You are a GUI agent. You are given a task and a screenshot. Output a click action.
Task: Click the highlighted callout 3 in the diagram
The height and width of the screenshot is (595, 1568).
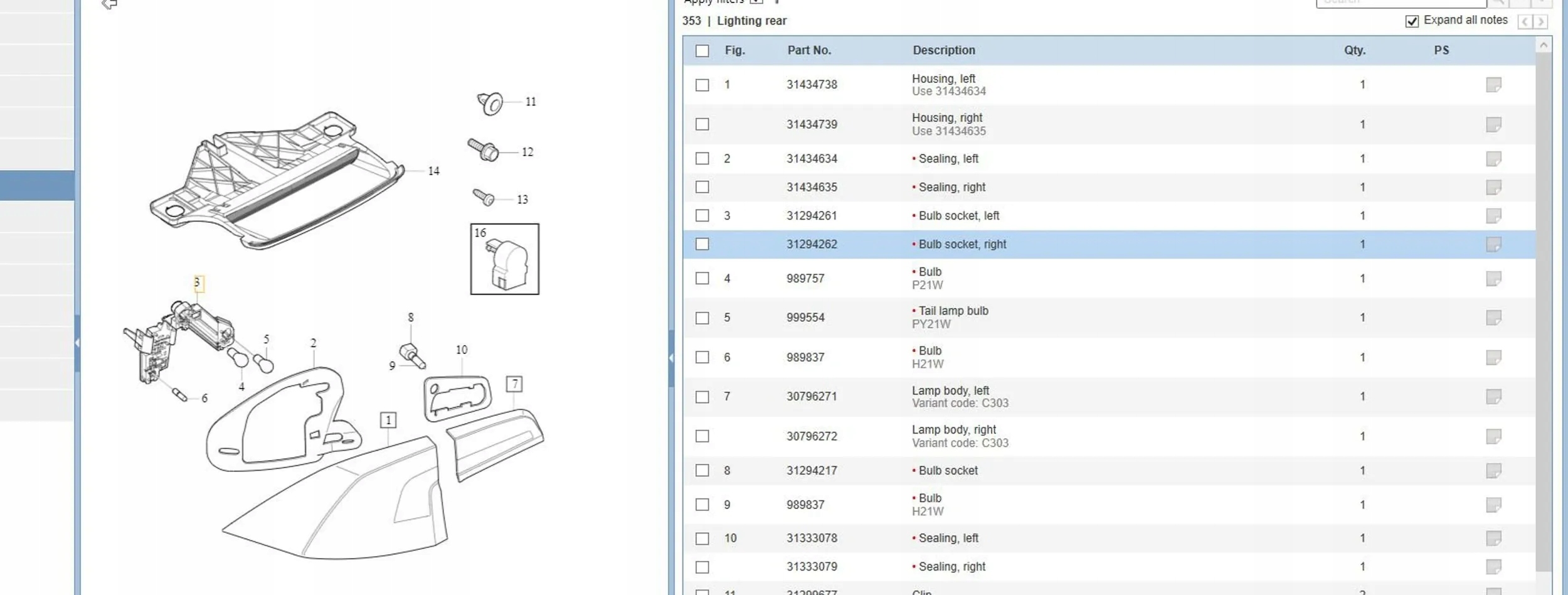(198, 283)
